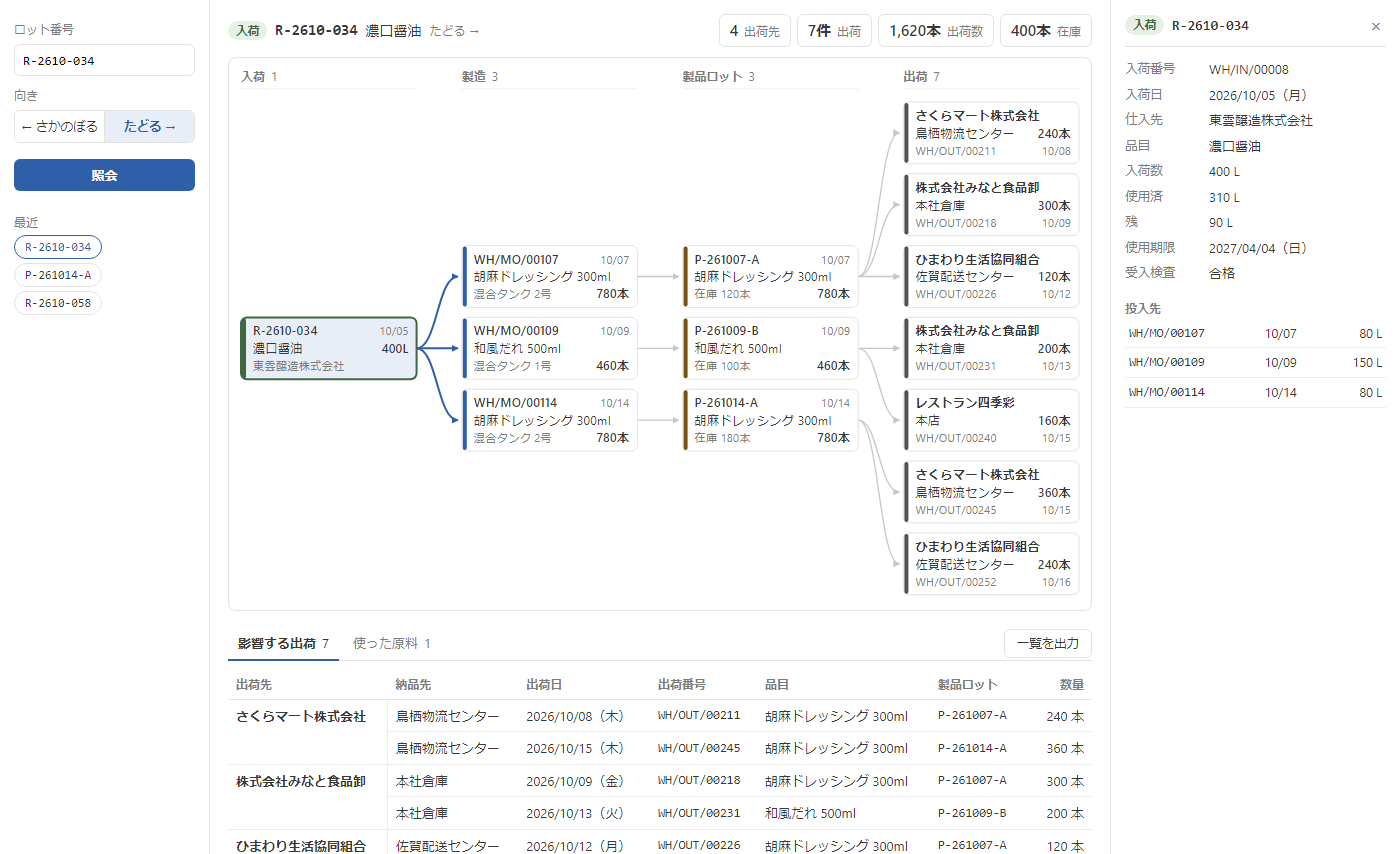Click the 400本 在庫 summary stat
This screenshot has height=854, width=1400.
click(1046, 31)
